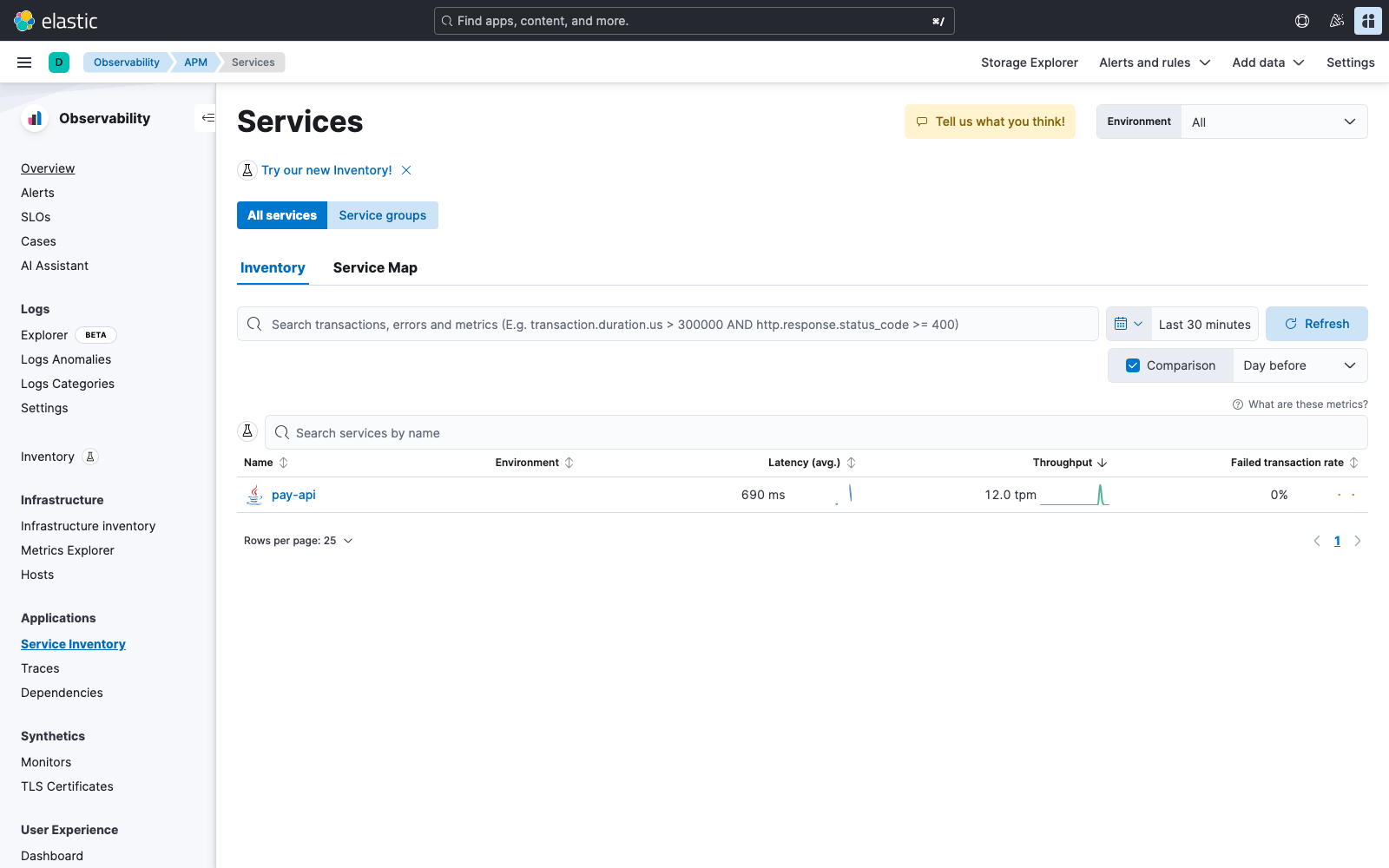Open the Environment All dropdown
The height and width of the screenshot is (868, 1389).
(x=1274, y=122)
